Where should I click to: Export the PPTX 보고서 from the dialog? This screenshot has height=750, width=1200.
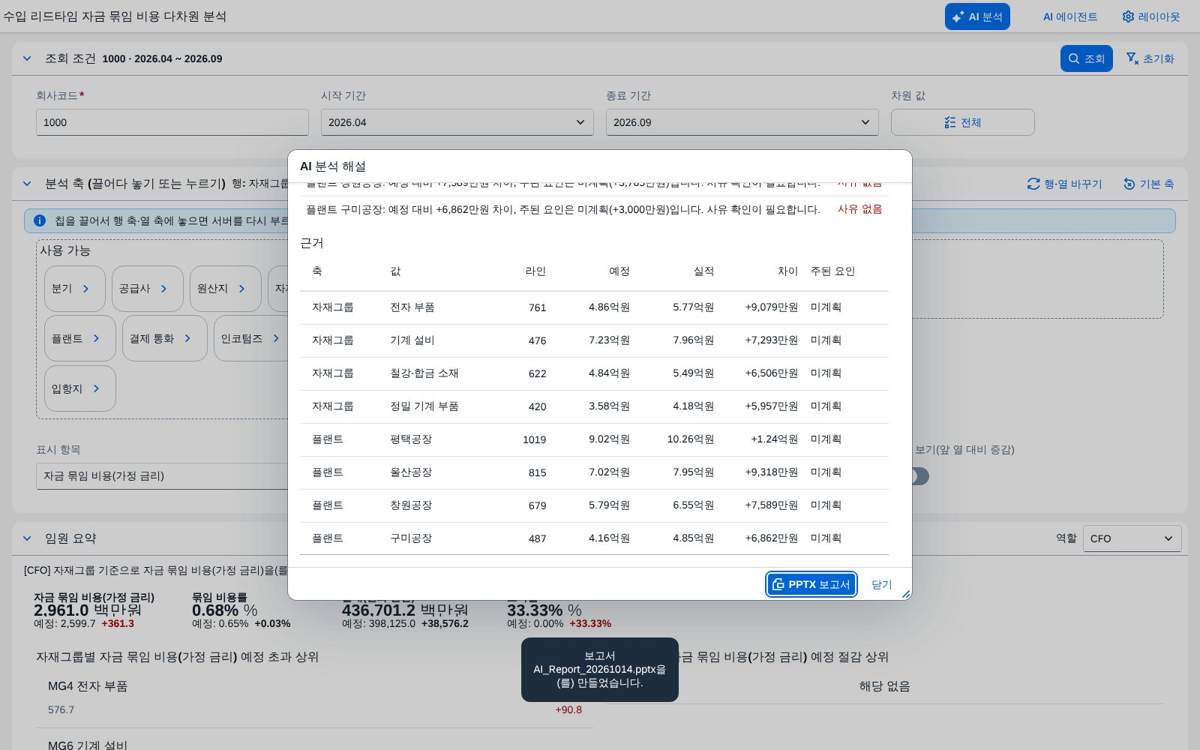pyautogui.click(x=811, y=584)
